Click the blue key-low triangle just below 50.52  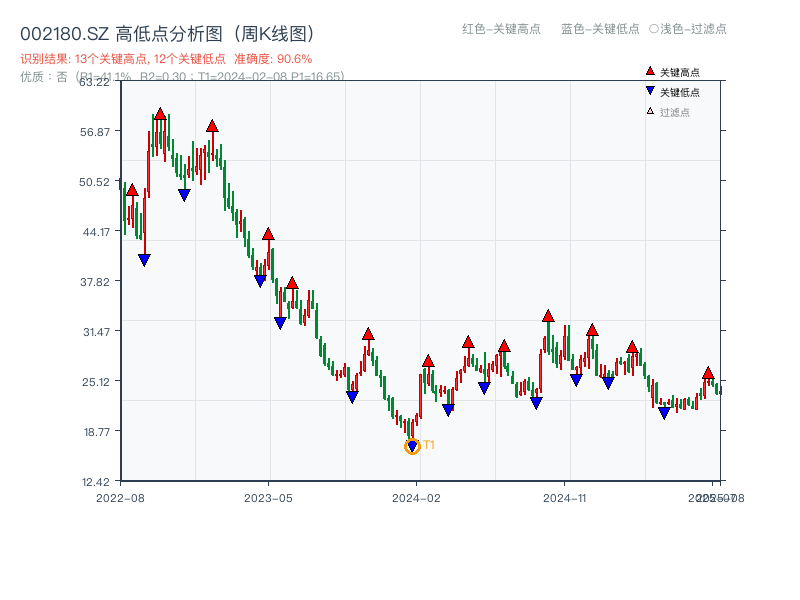tap(184, 195)
